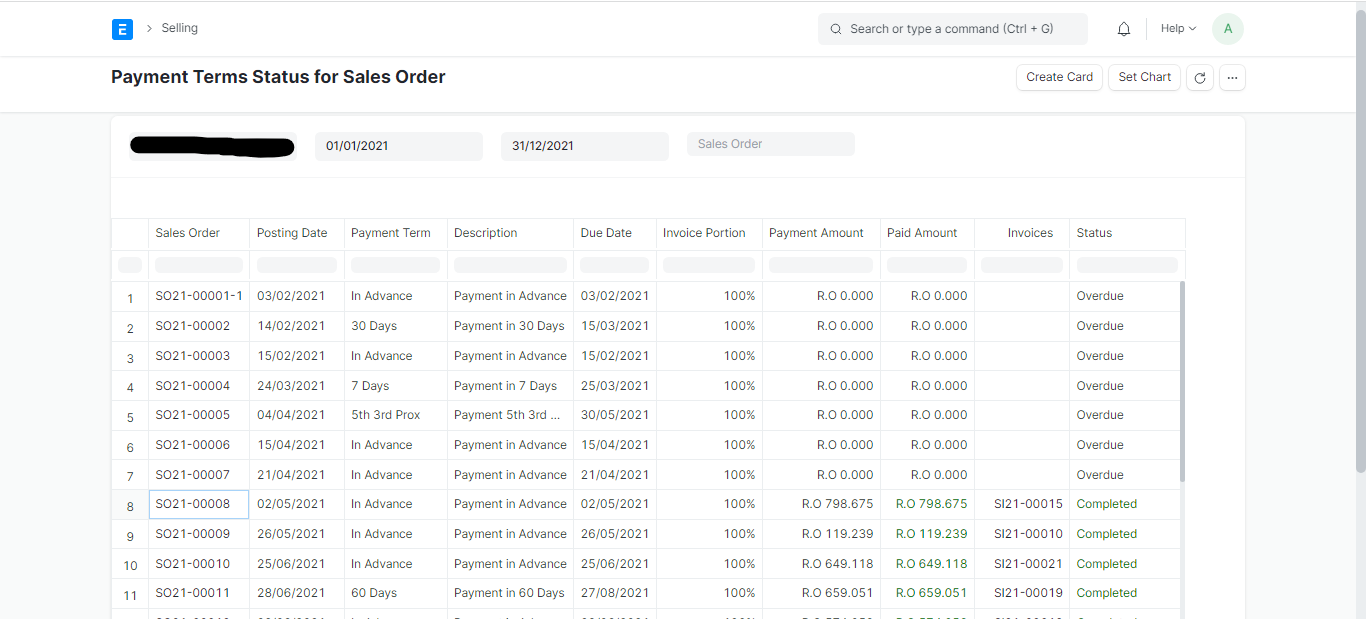Click '60 Days' payment term cell
Image resolution: width=1366 pixels, height=619 pixels.
pyautogui.click(x=396, y=593)
